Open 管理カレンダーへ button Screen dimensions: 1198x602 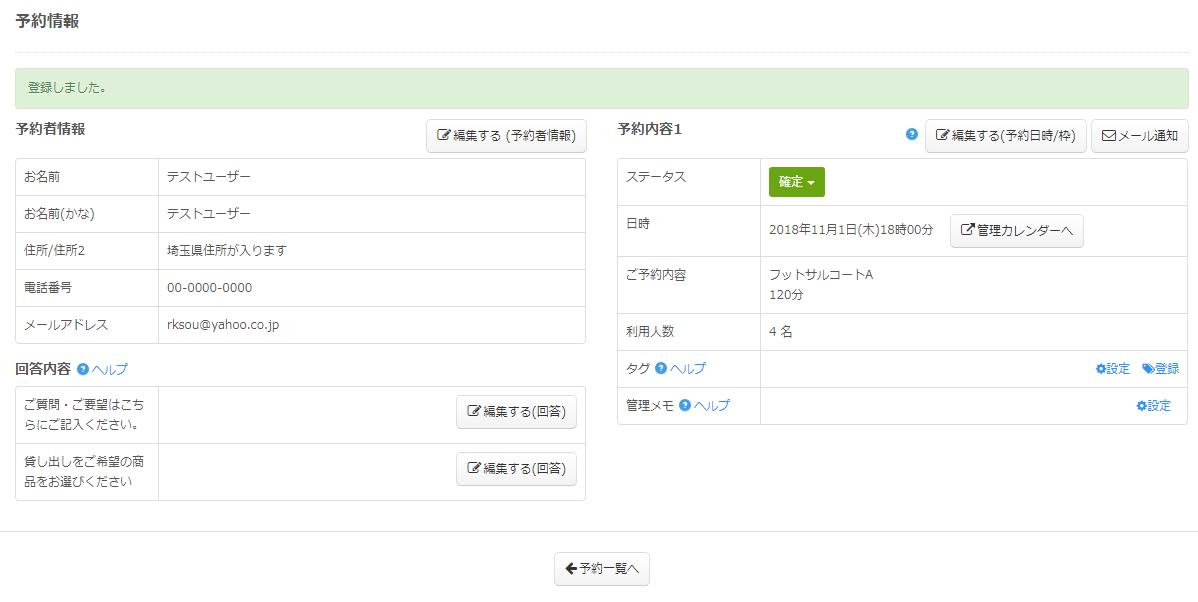click(x=1016, y=230)
